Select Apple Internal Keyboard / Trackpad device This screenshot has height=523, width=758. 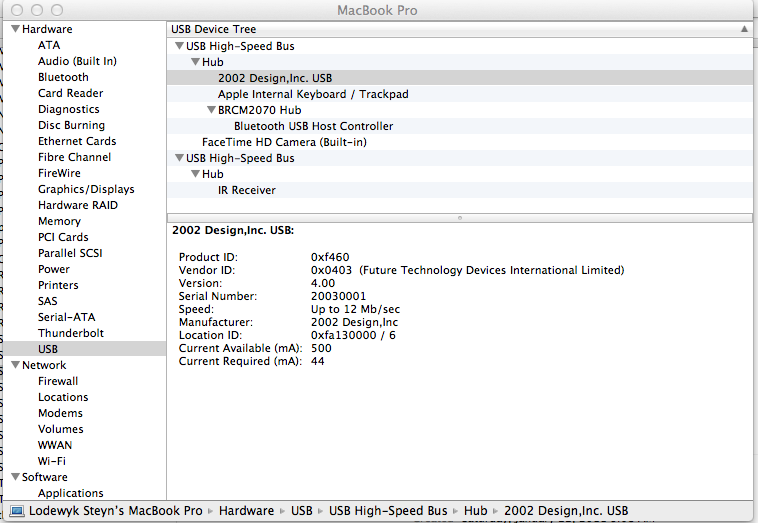tap(313, 94)
